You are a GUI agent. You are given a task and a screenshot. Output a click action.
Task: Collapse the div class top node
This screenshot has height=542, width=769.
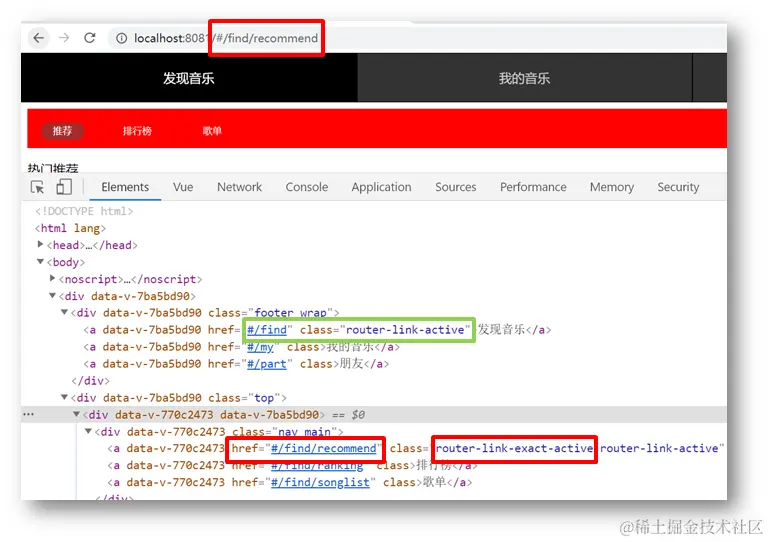coord(64,397)
